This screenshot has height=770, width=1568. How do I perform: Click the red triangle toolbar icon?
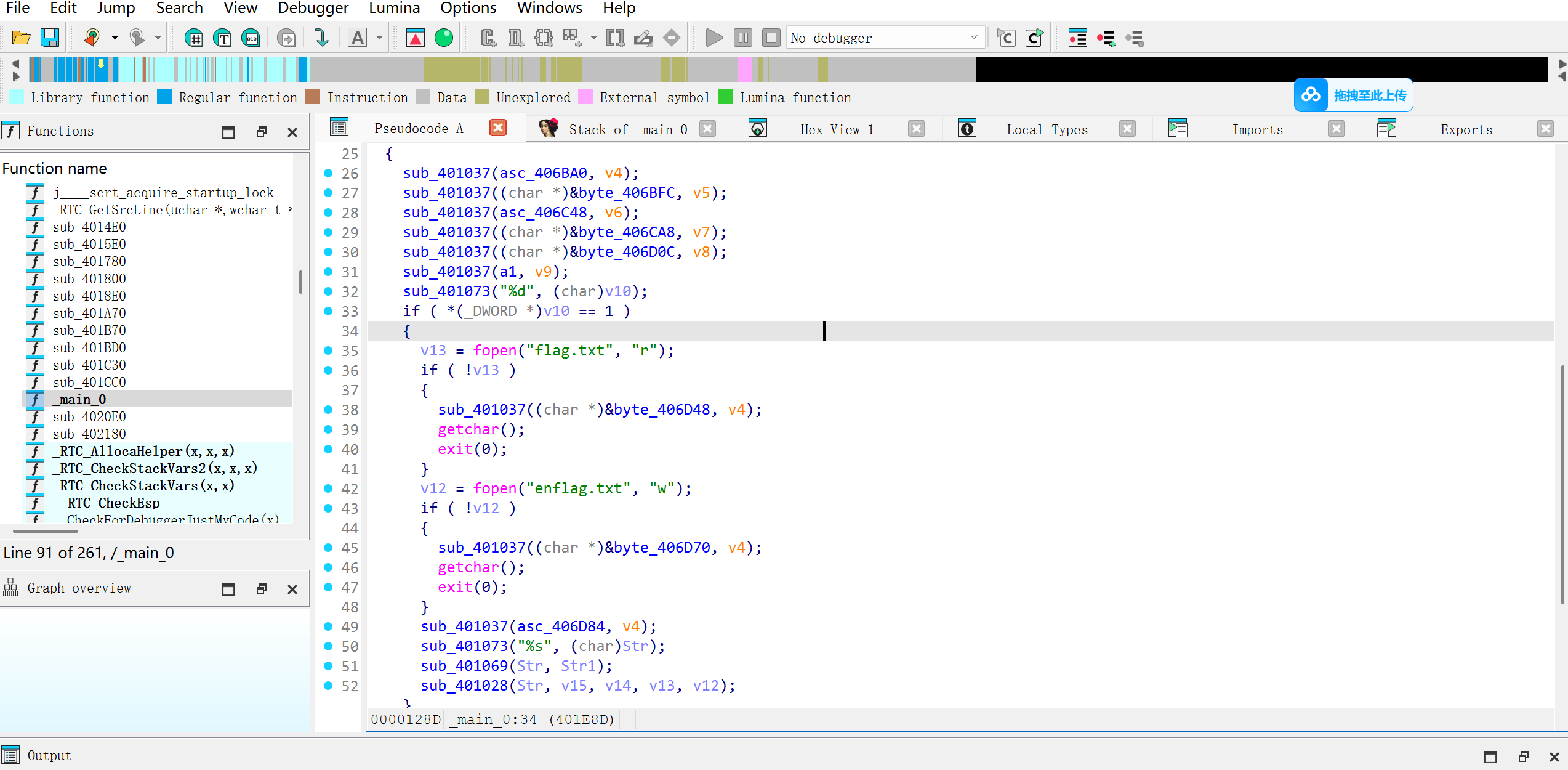pos(416,38)
